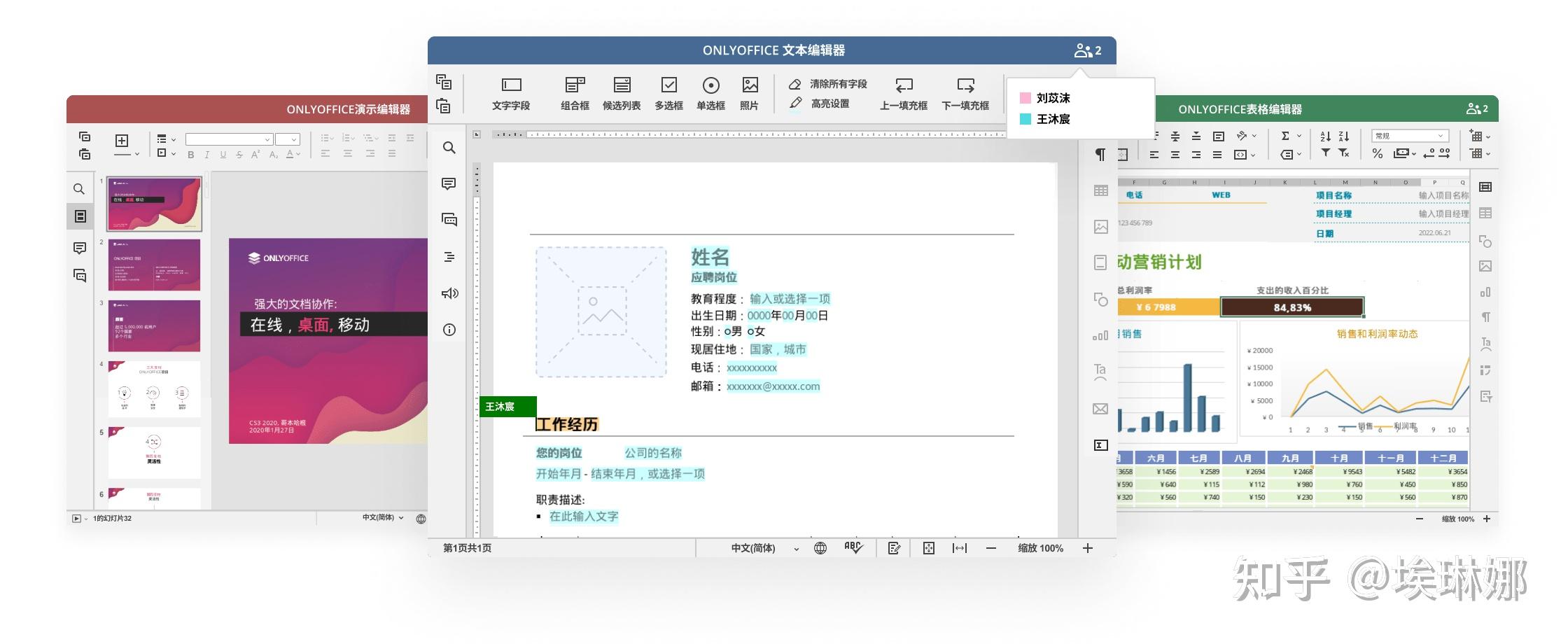
Task: Click the globe language icon in document status bar
Action: click(x=820, y=548)
